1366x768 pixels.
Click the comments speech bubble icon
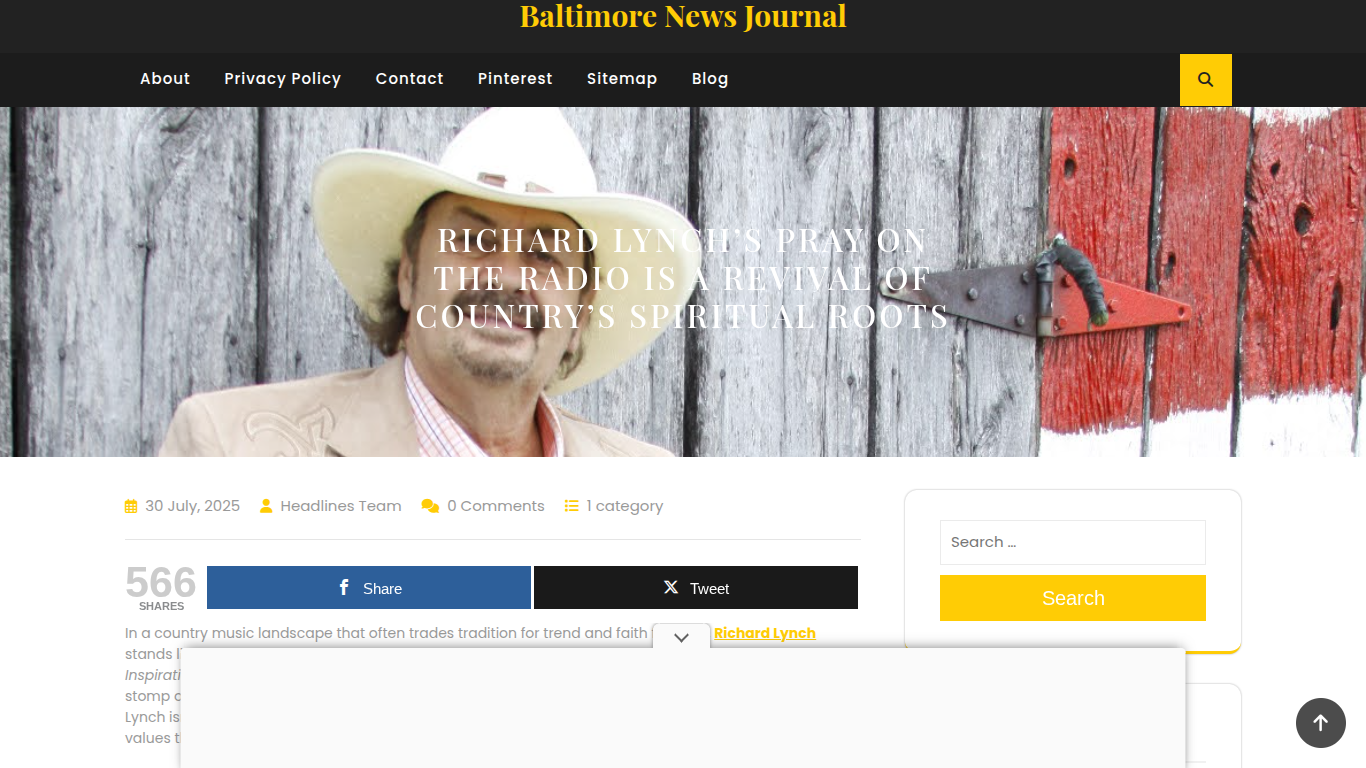(x=430, y=506)
